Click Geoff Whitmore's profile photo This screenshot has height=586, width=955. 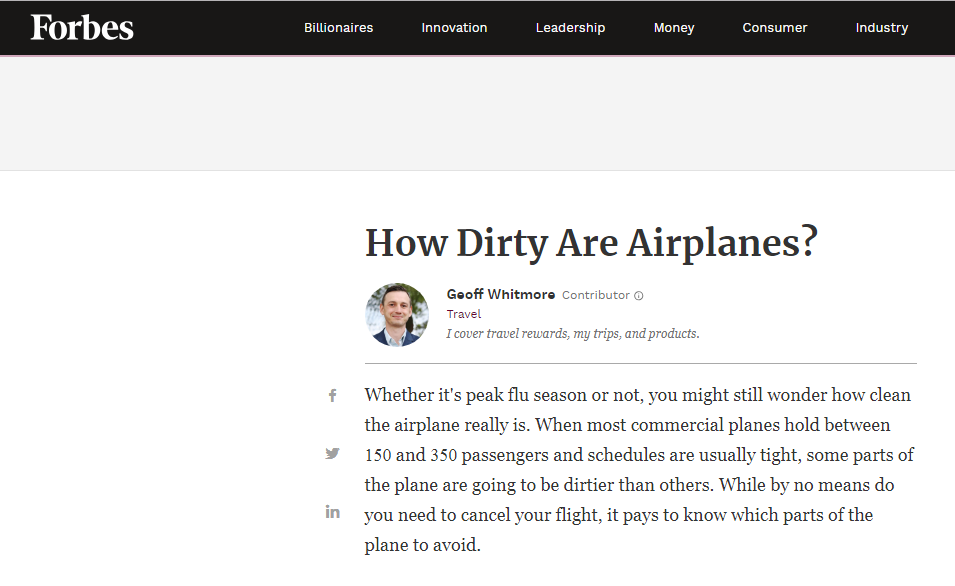click(x=397, y=315)
